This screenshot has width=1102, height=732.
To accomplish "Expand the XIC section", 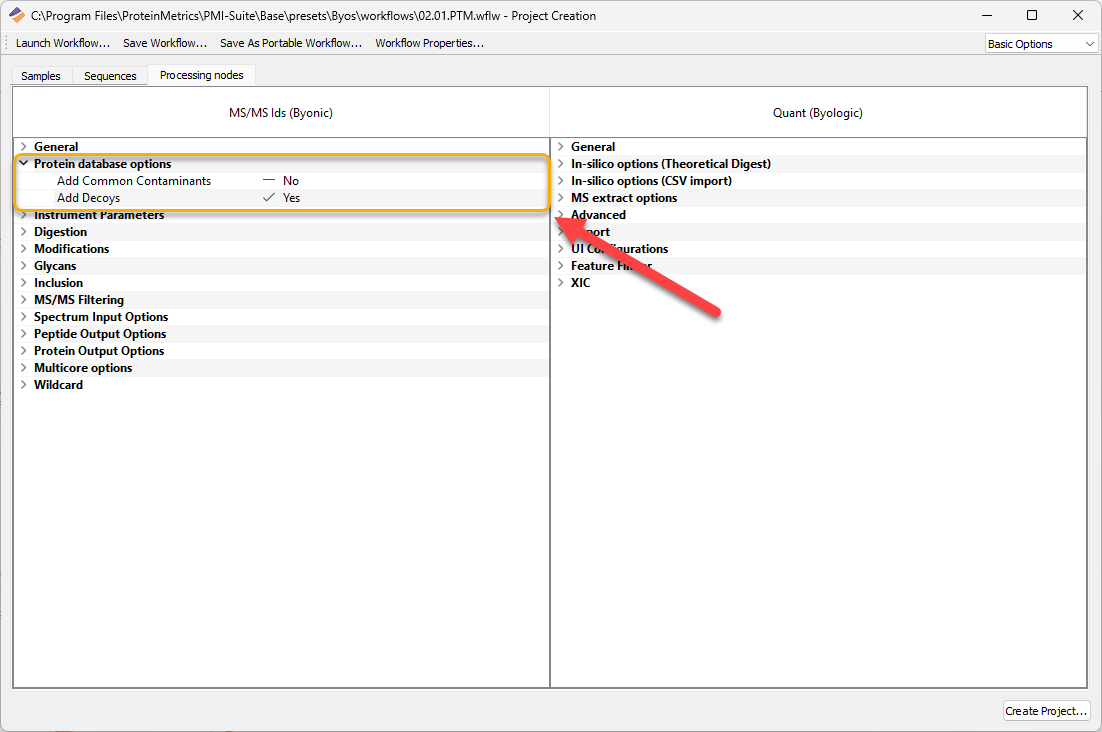I will click(x=561, y=283).
